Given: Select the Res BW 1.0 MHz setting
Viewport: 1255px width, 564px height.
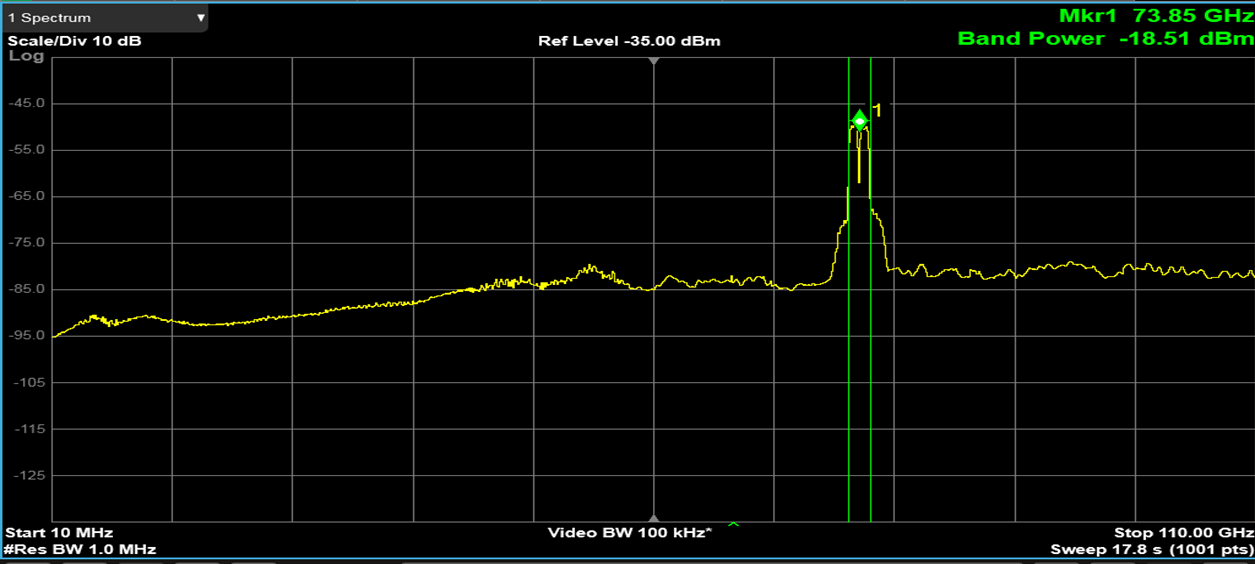Looking at the screenshot, I should 80,549.
